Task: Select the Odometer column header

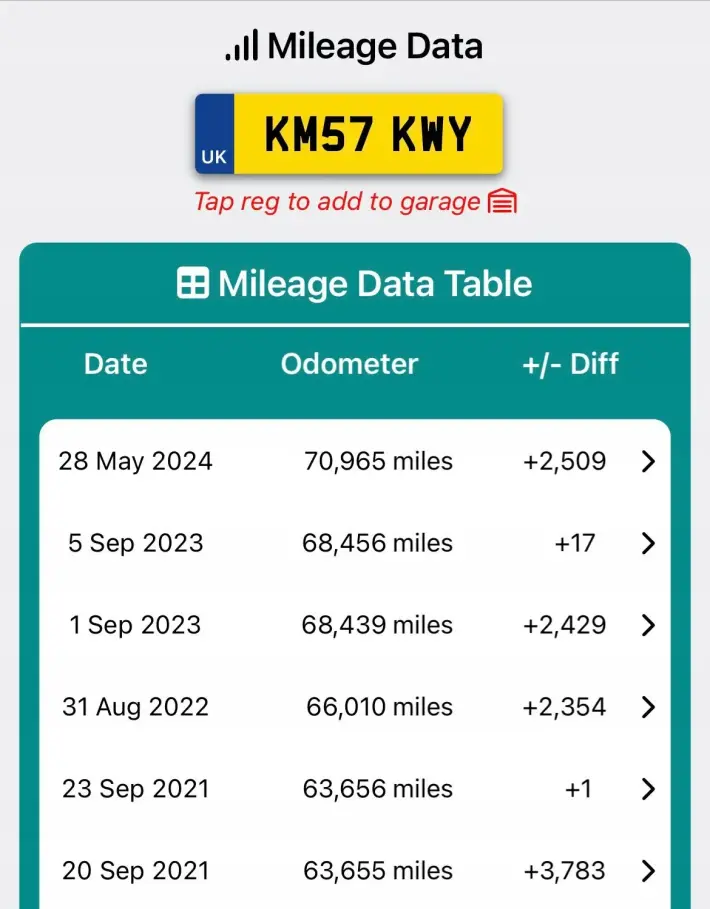Action: click(349, 364)
